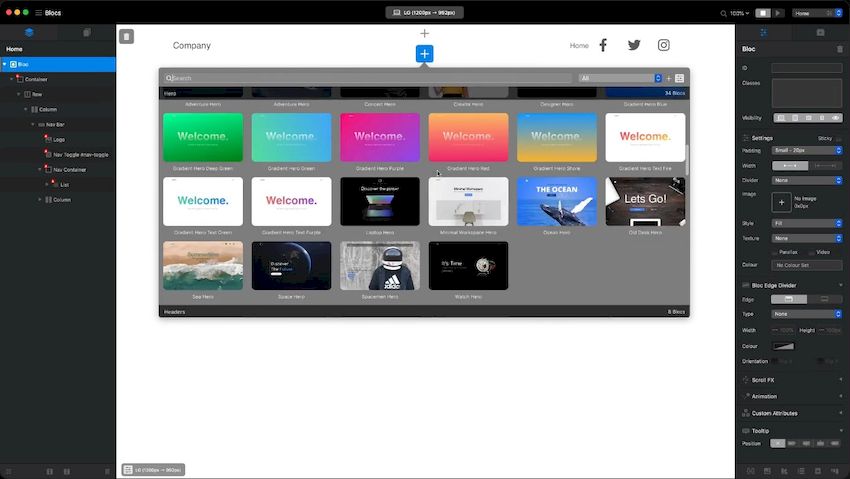Image resolution: width=850 pixels, height=479 pixels.
Task: Add a background image with the plus box
Action: click(781, 202)
